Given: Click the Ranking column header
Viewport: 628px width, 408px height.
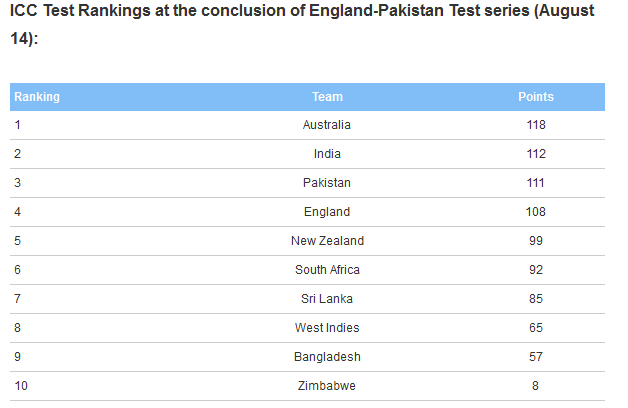Looking at the screenshot, I should 37,97.
